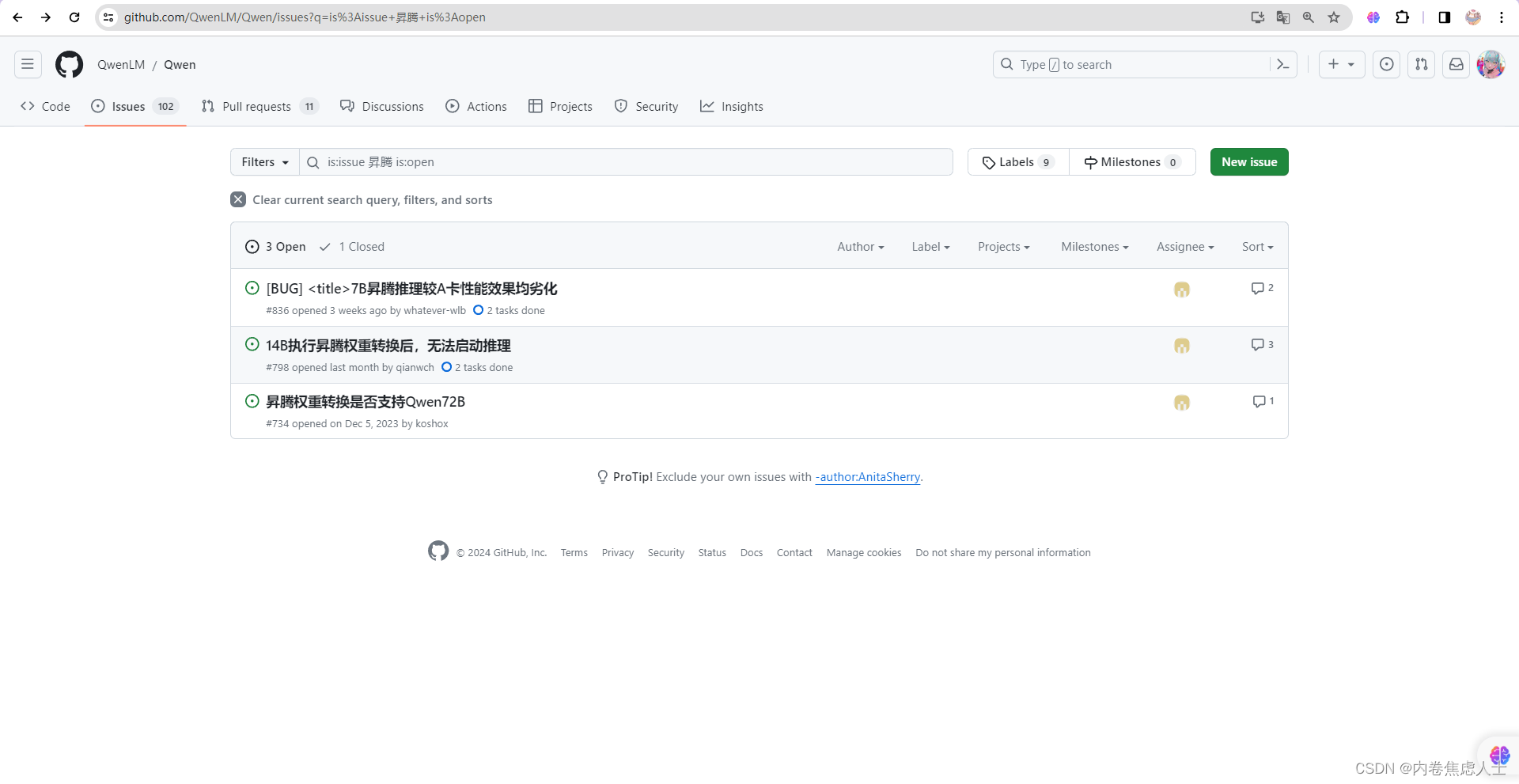
Task: Expand the Author filter dropdown
Action: (861, 247)
